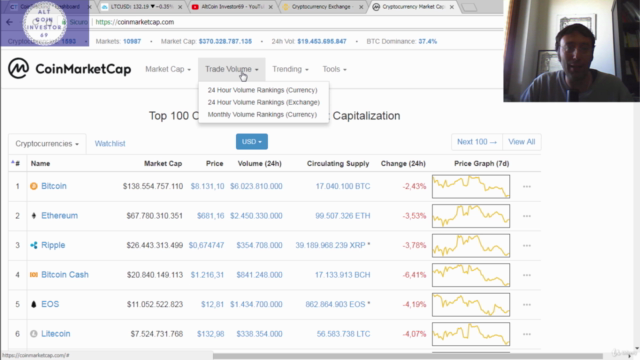This screenshot has width=640, height=360.
Task: Open the Ethereum row more-options ellipsis
Action: [x=527, y=216]
